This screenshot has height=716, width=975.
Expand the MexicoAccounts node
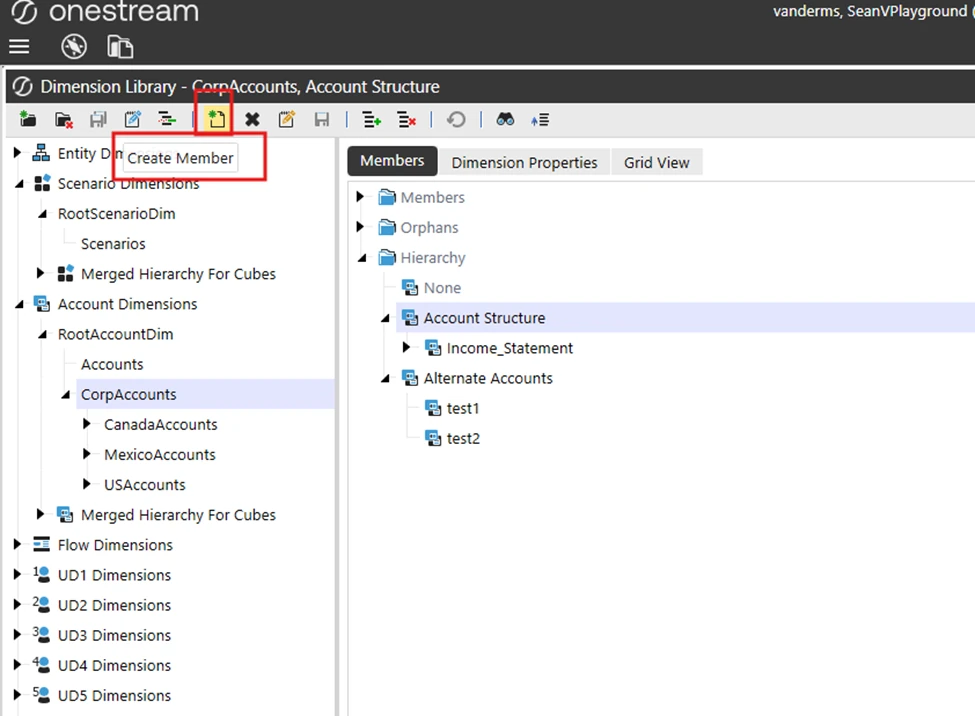point(86,453)
